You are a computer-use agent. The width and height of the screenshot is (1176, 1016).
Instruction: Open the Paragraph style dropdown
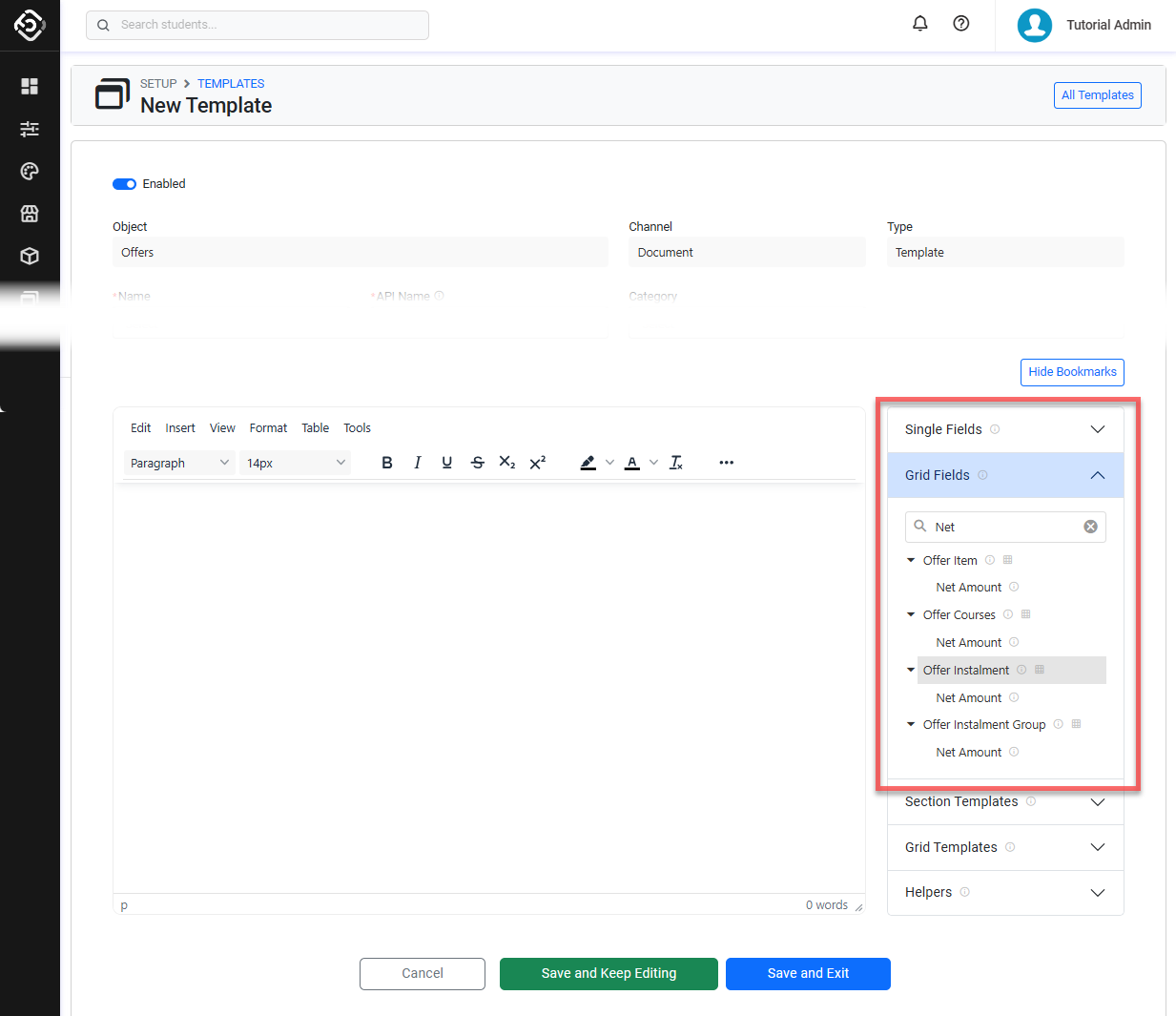click(x=179, y=463)
